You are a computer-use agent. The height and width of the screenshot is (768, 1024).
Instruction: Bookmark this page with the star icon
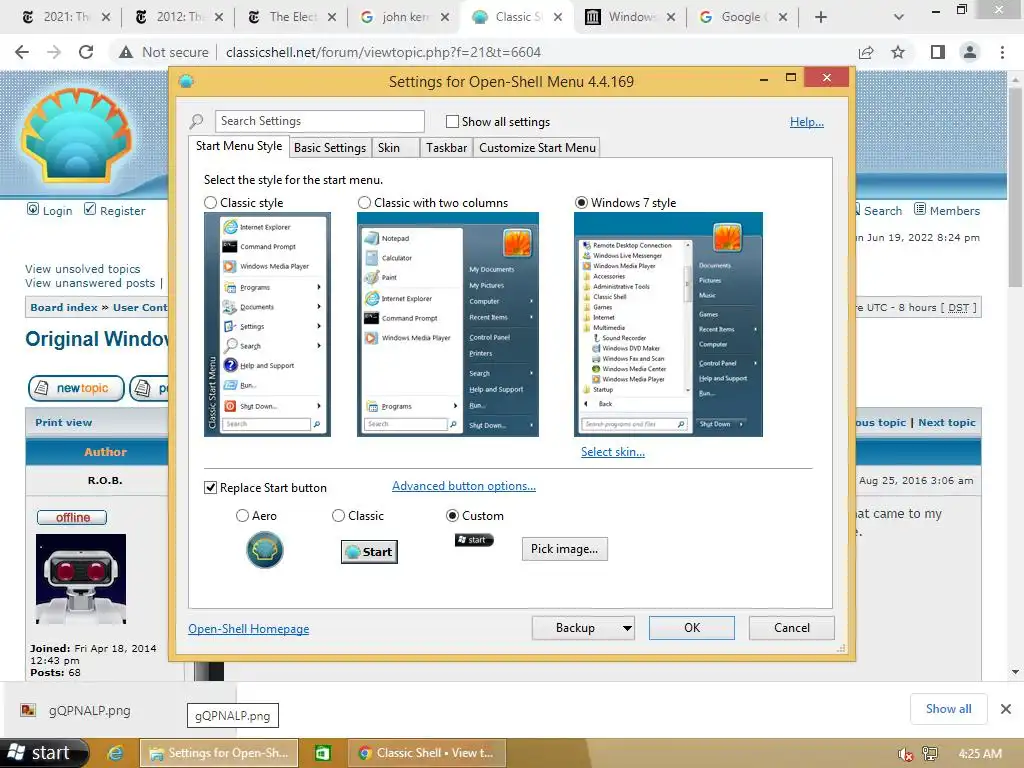pos(898,52)
